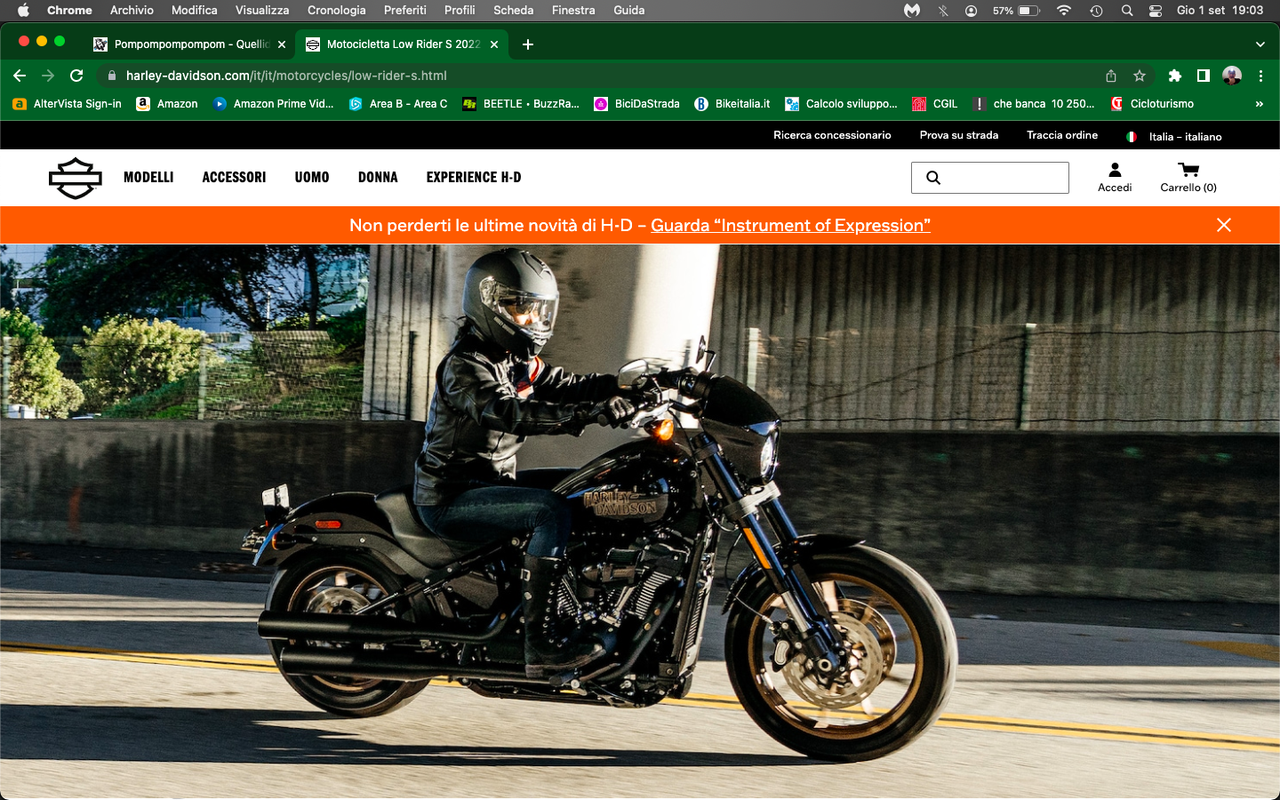Bookmark this page with the star icon
1280x800 pixels.
(1139, 75)
